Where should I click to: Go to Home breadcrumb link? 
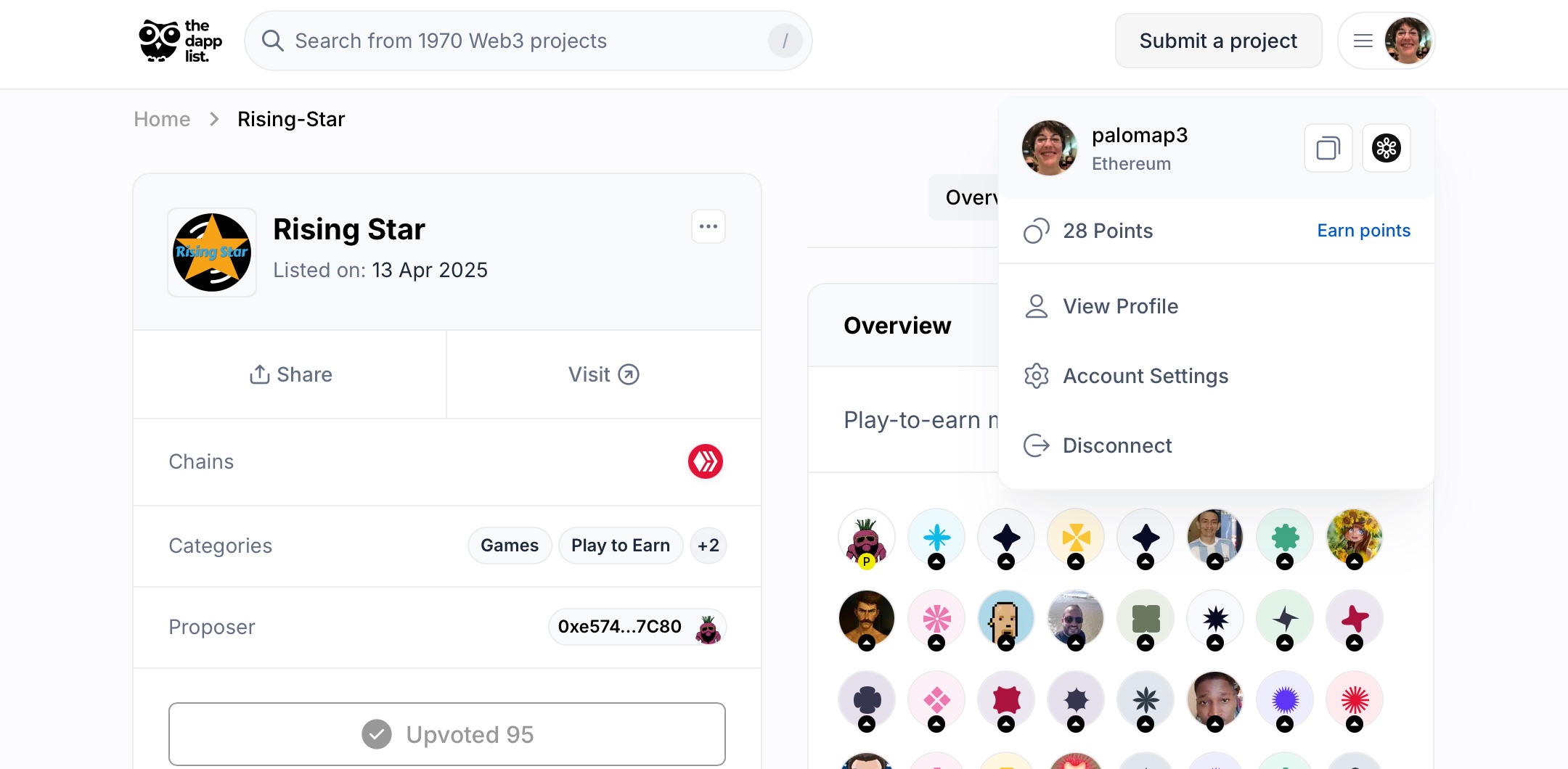click(162, 119)
